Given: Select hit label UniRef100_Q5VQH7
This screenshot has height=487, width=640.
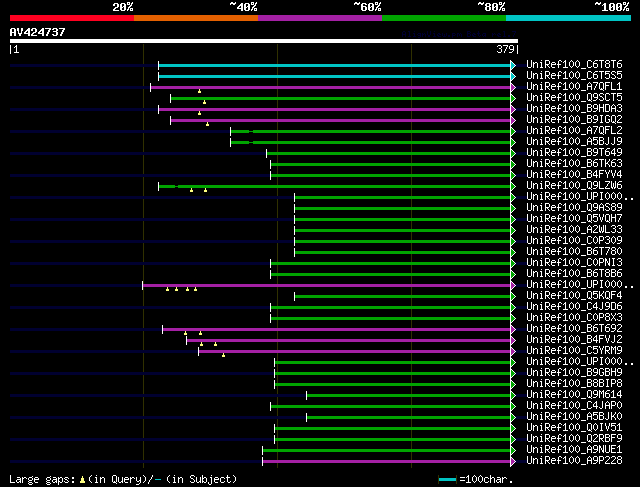Looking at the screenshot, I should (x=574, y=219).
